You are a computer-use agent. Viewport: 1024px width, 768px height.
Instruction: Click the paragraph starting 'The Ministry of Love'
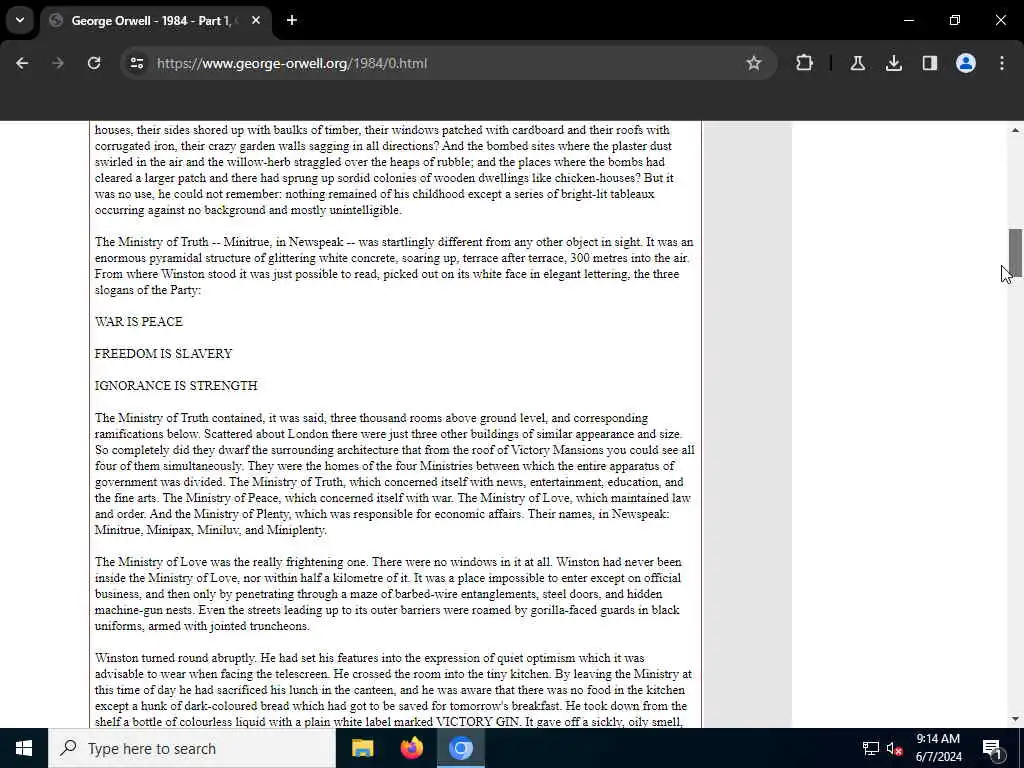point(388,594)
